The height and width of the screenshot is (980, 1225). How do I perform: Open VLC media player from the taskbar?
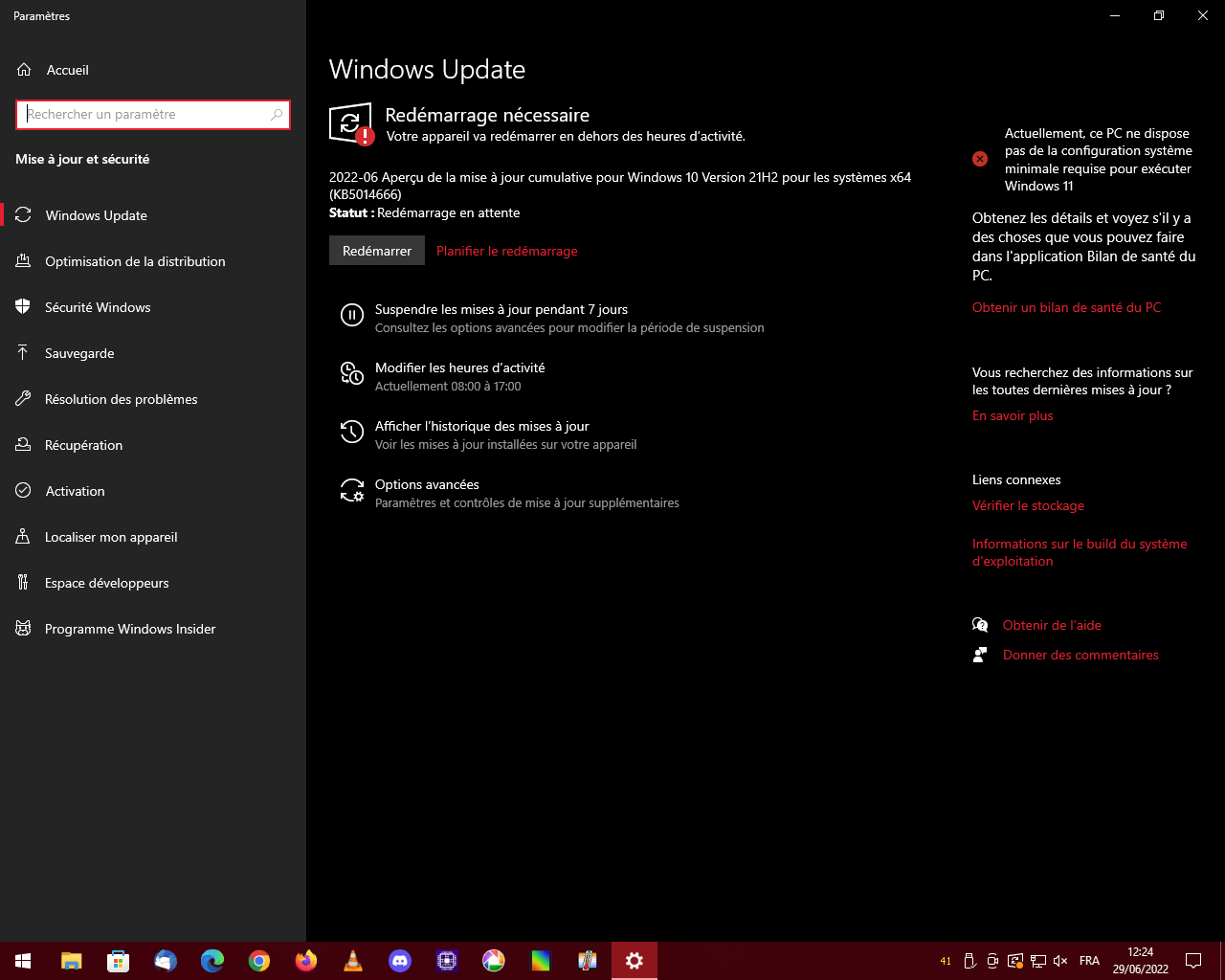click(x=352, y=961)
